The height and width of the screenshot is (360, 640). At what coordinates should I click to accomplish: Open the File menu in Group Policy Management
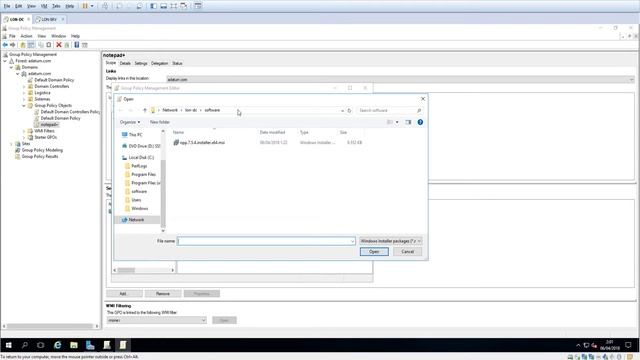[12, 36]
